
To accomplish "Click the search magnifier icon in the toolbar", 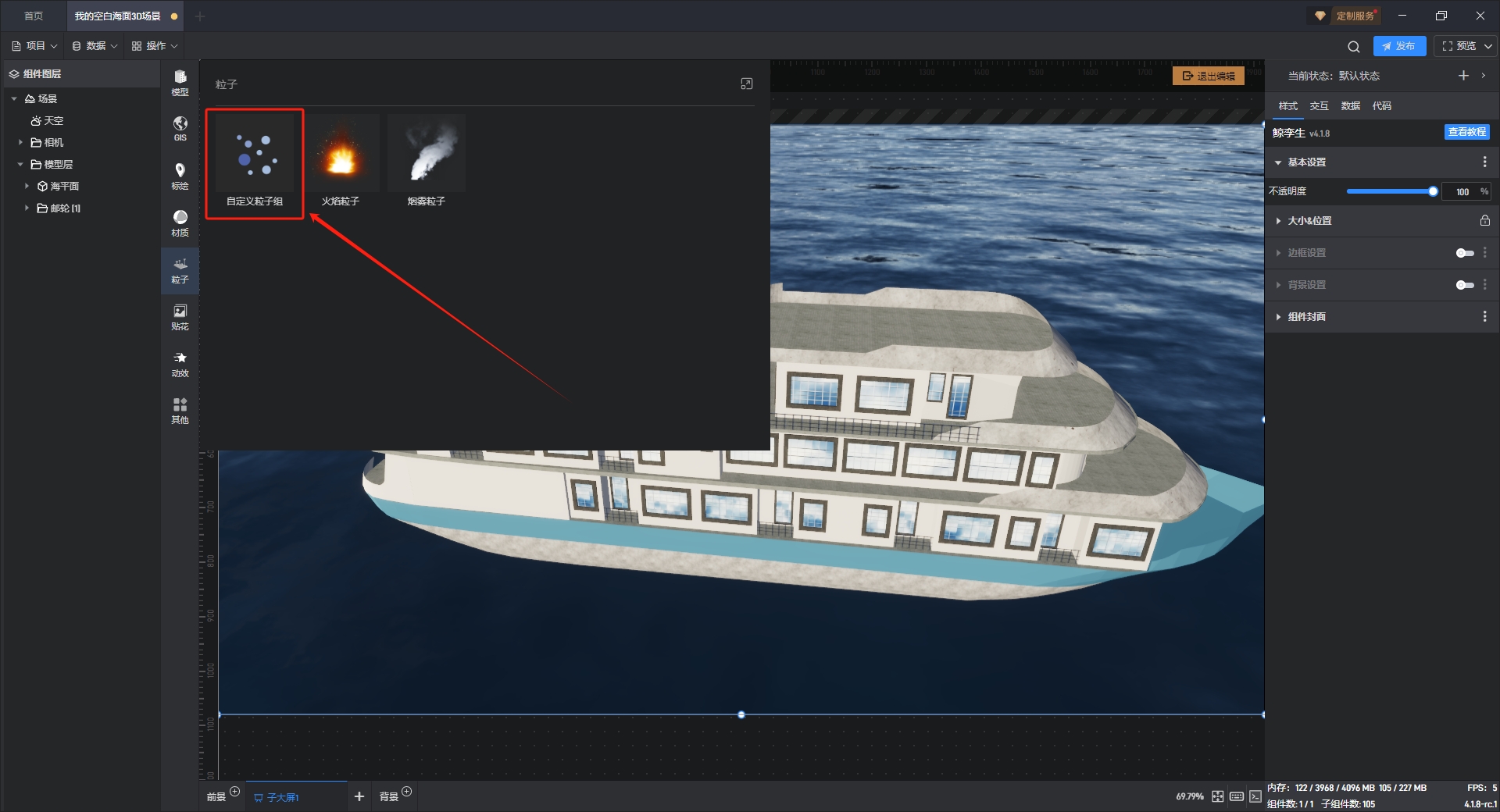I will click(x=1354, y=46).
